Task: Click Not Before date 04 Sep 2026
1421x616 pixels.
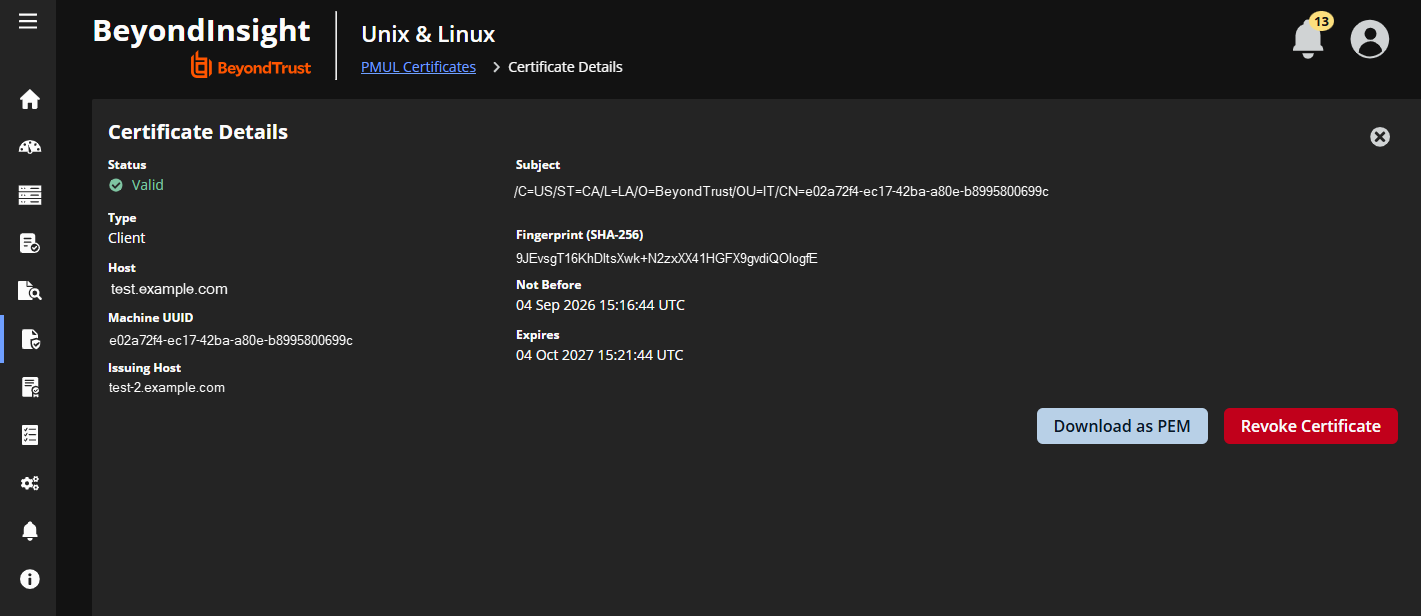Action: coord(600,305)
